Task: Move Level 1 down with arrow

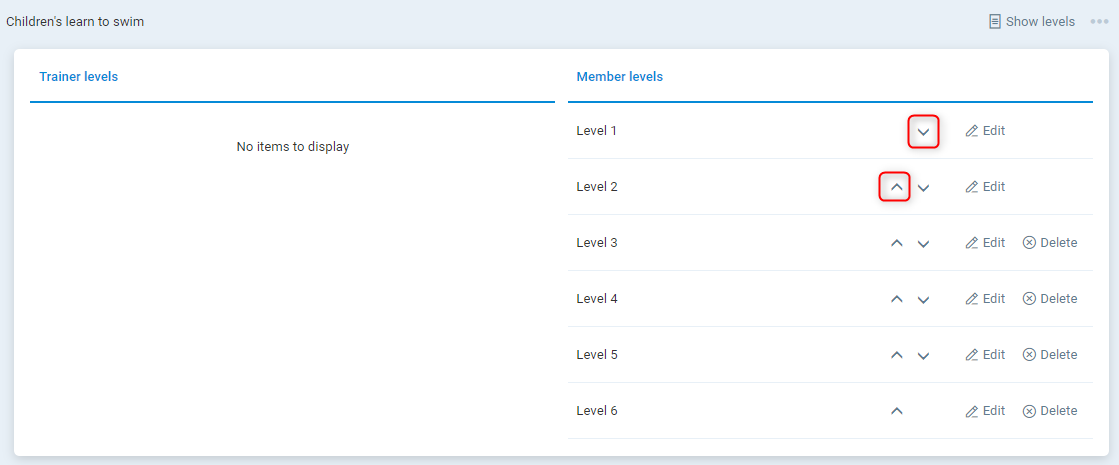Action: (x=923, y=132)
